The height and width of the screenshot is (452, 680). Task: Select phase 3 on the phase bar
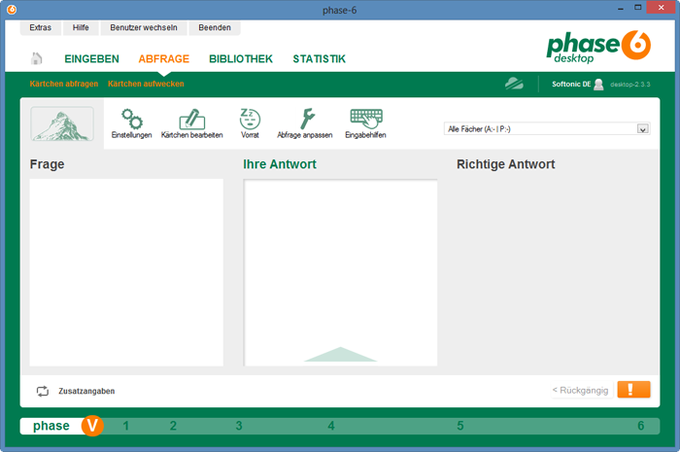click(239, 426)
